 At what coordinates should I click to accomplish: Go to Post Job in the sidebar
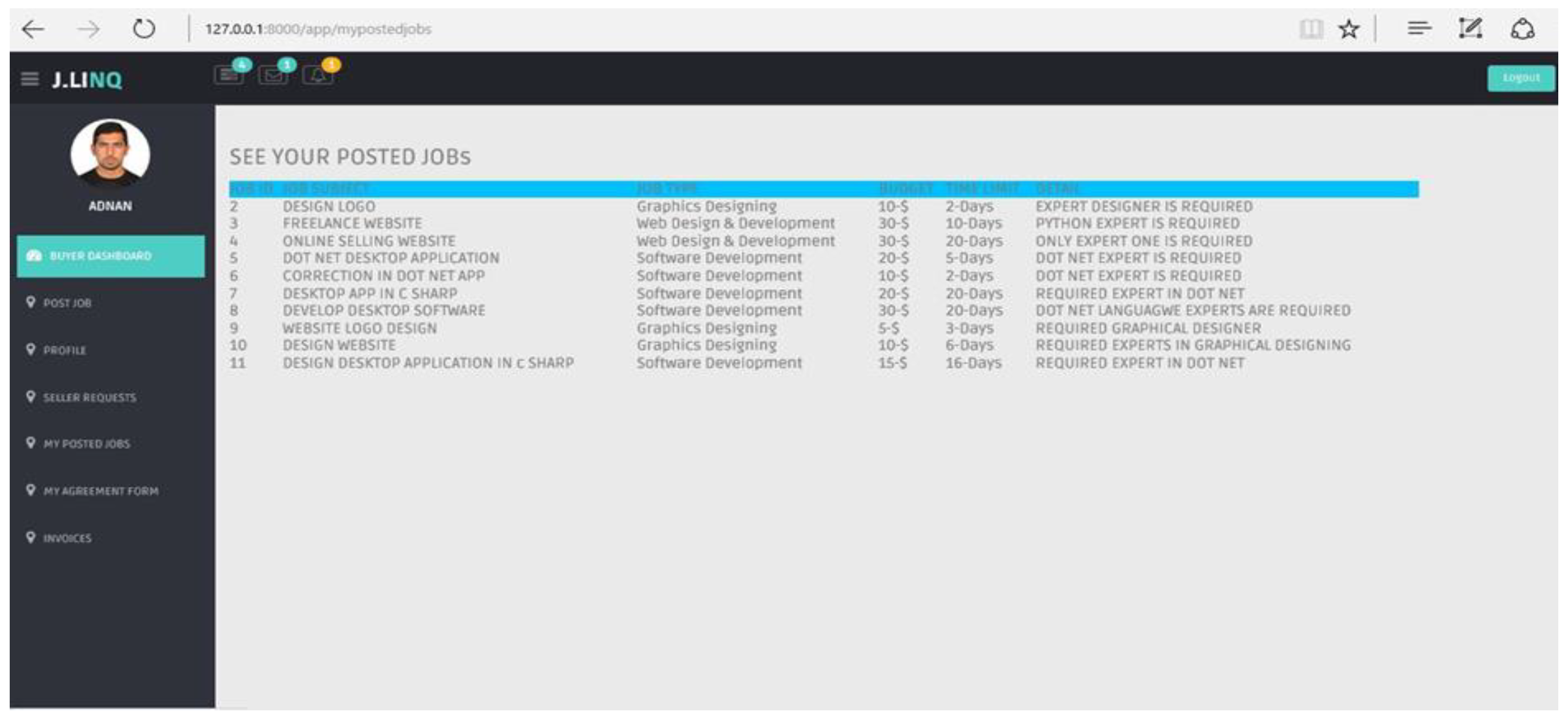67,303
